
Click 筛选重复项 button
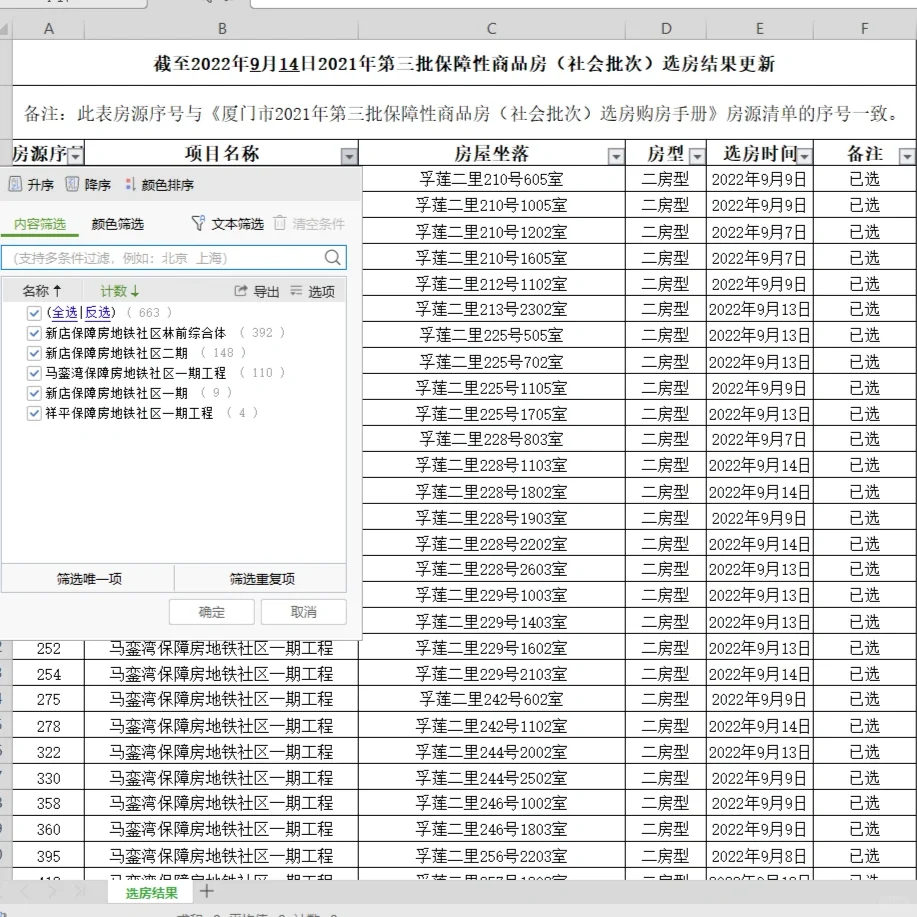point(261,579)
